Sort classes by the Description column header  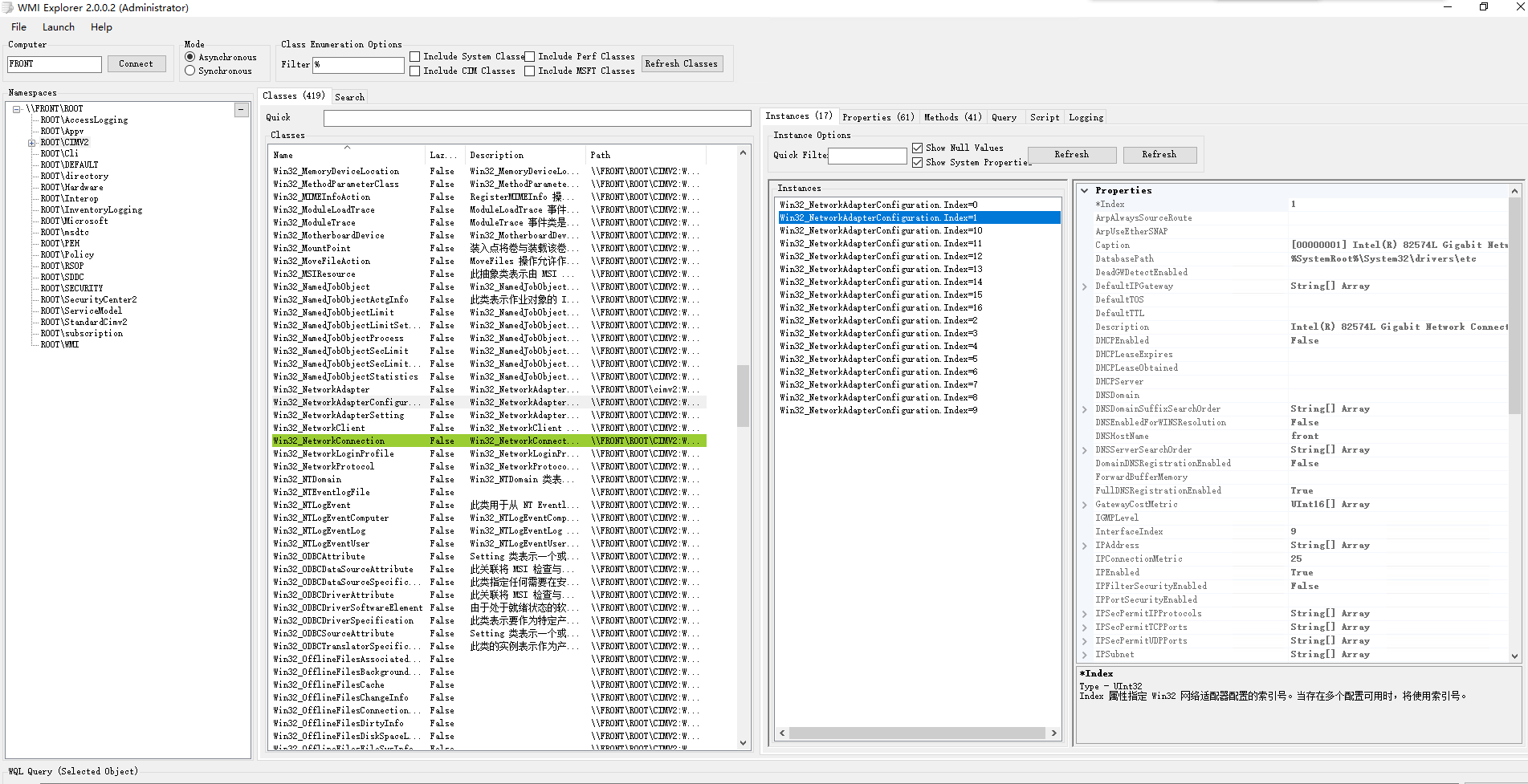tap(525, 155)
